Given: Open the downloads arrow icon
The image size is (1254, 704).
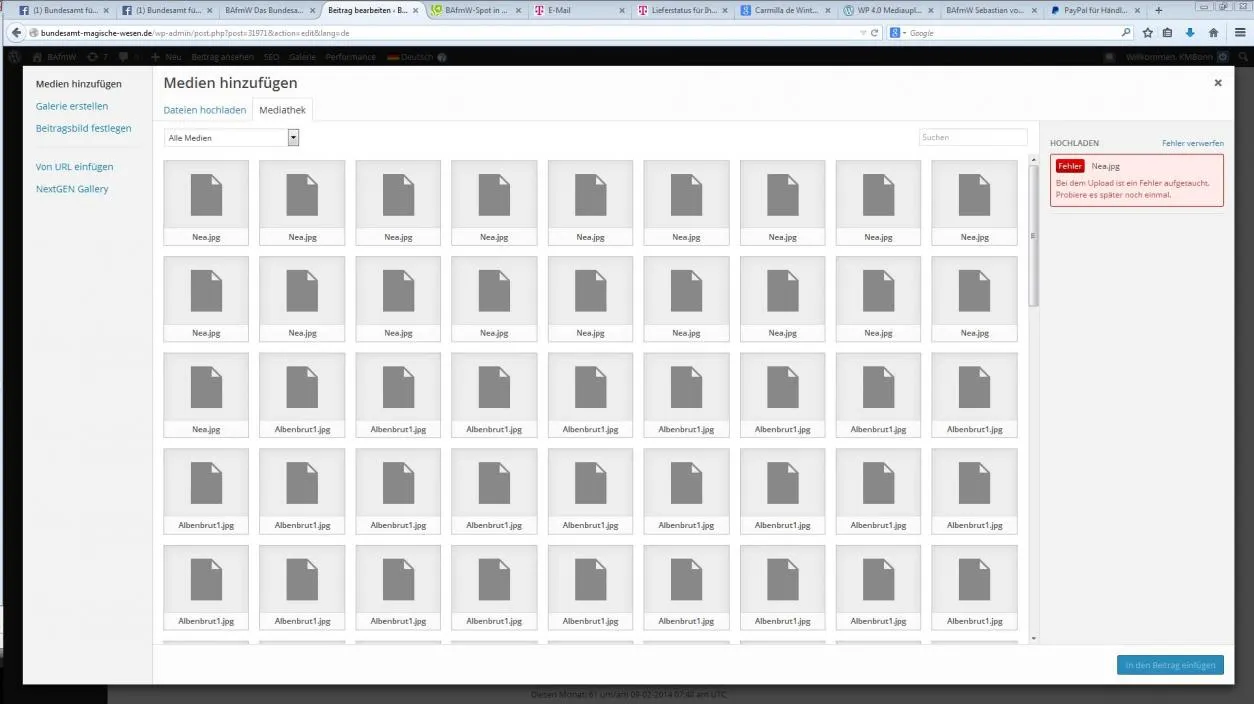Looking at the screenshot, I should [x=1190, y=32].
